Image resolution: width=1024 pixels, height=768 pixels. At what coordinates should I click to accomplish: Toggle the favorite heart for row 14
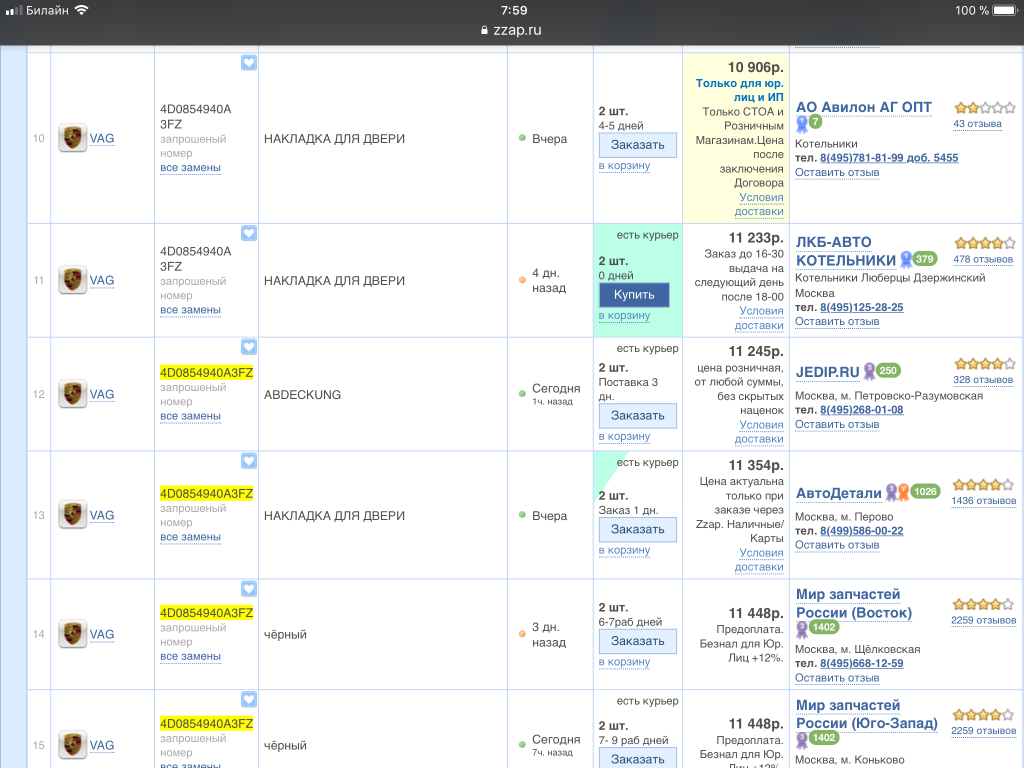click(249, 589)
